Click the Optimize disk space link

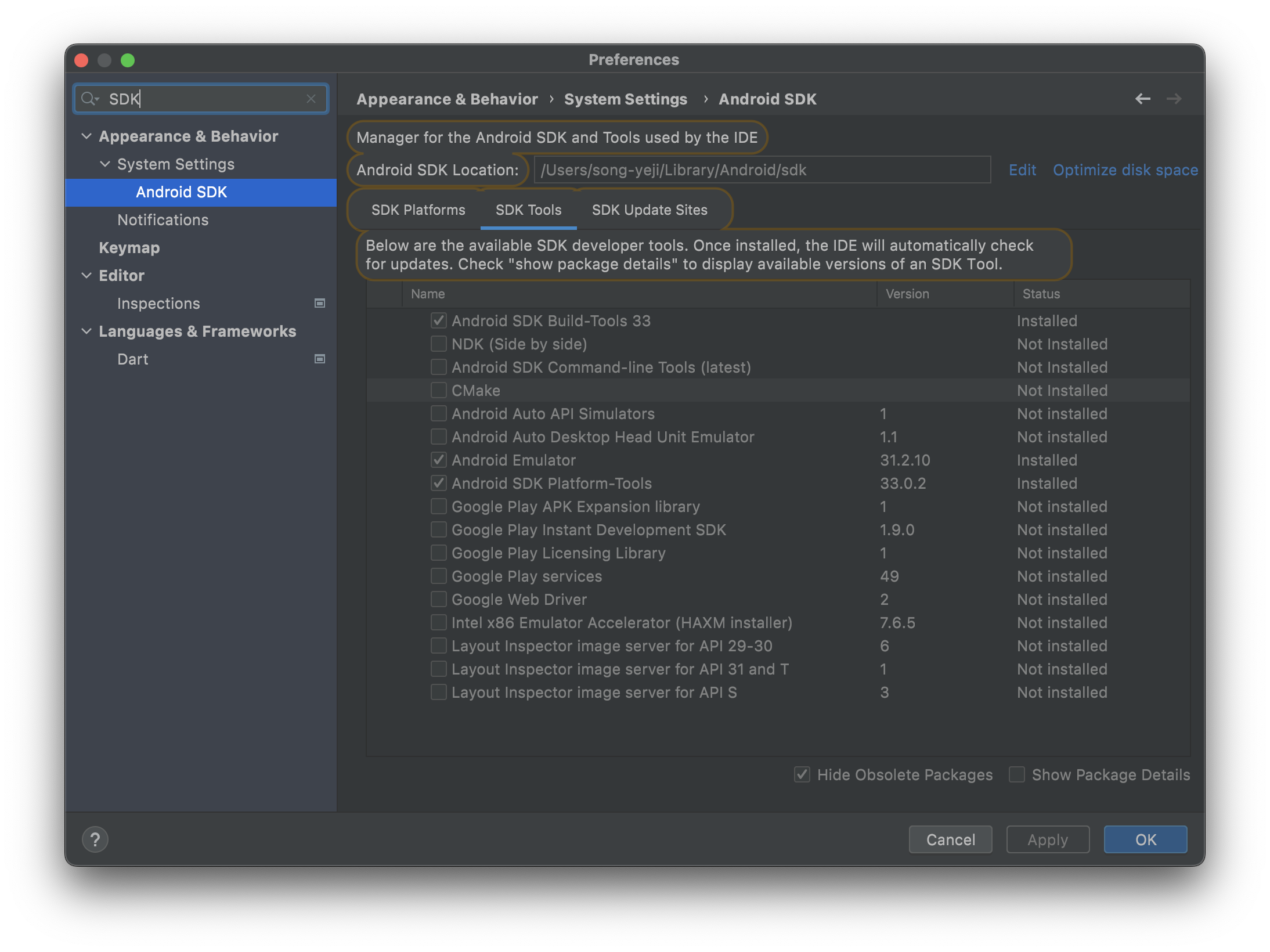click(x=1125, y=170)
